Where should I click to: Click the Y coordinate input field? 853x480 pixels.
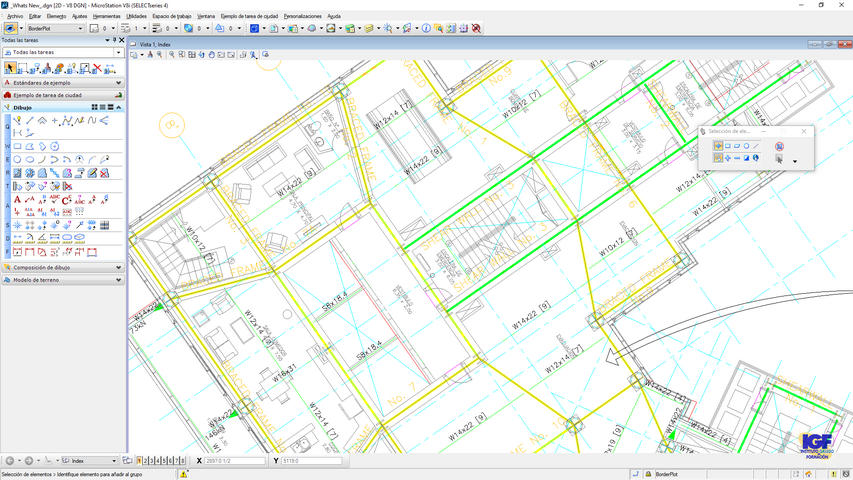tap(312, 461)
